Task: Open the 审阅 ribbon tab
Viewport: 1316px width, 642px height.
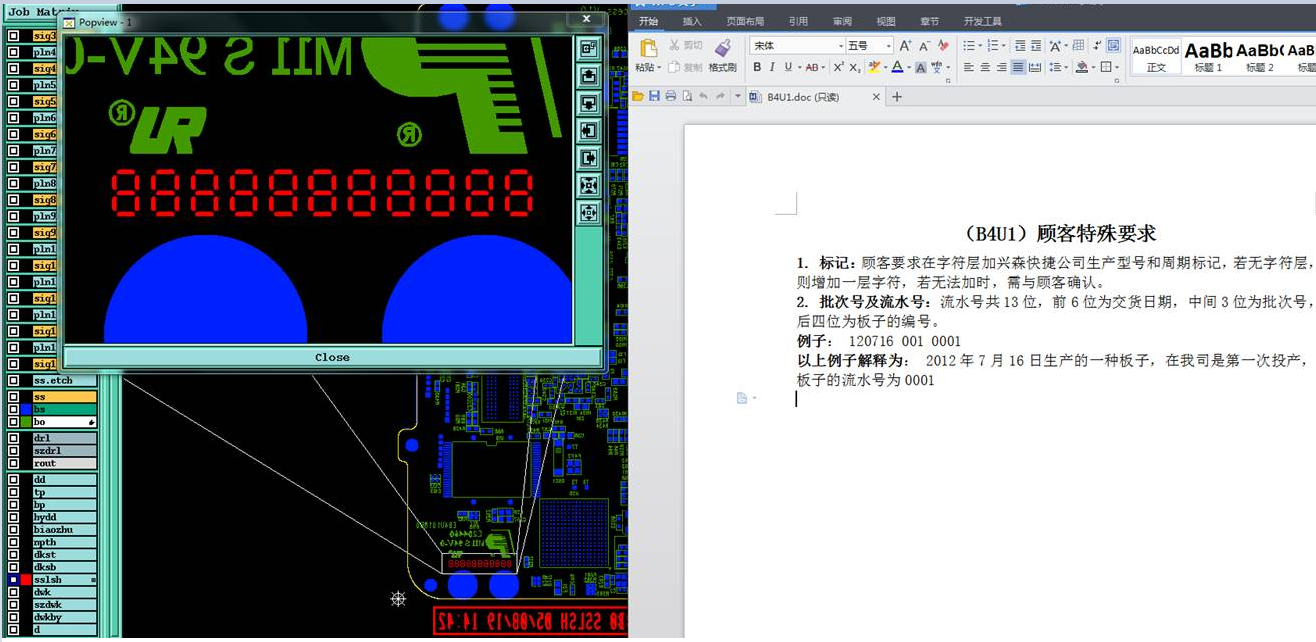Action: pyautogui.click(x=842, y=22)
